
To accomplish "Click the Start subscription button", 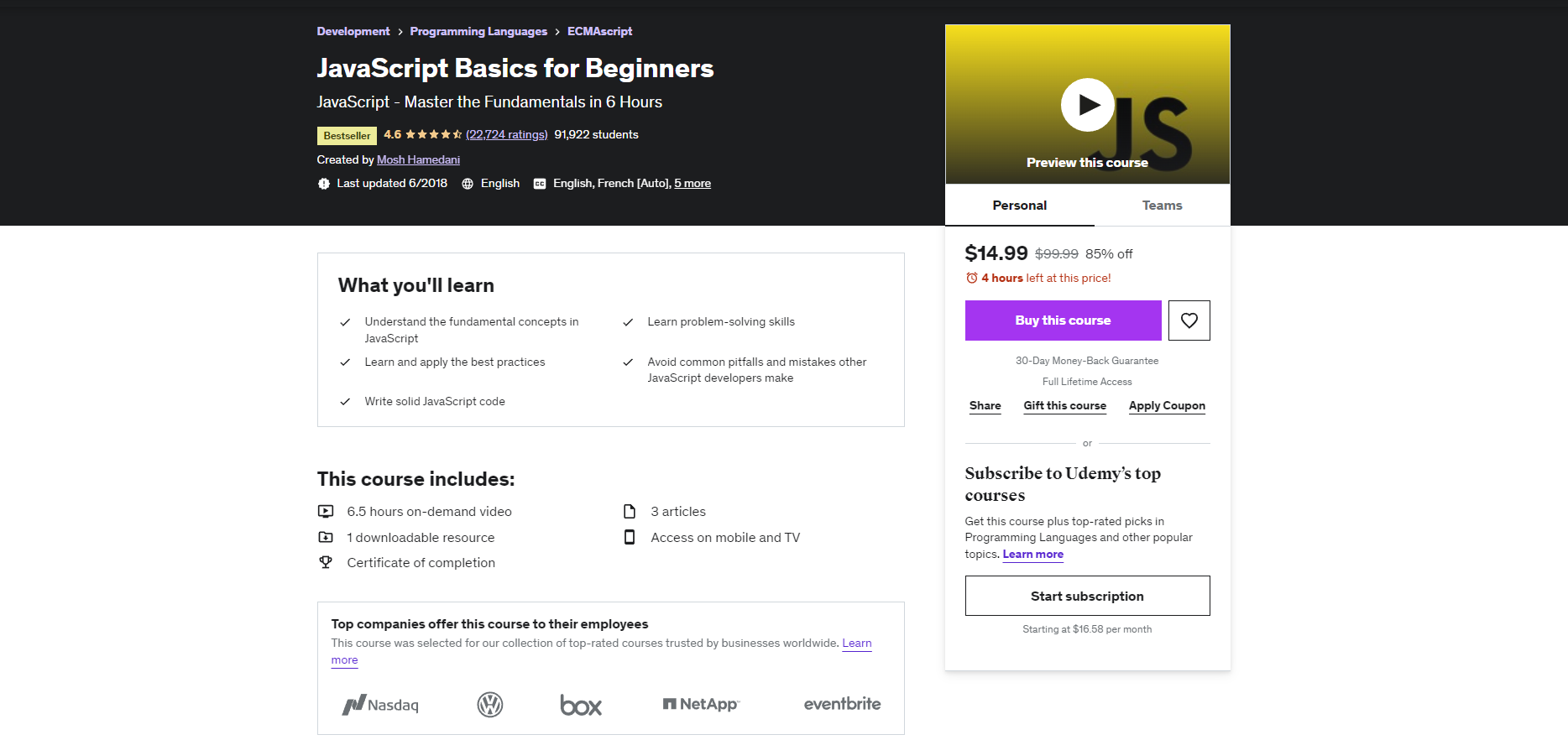I will click(x=1087, y=596).
